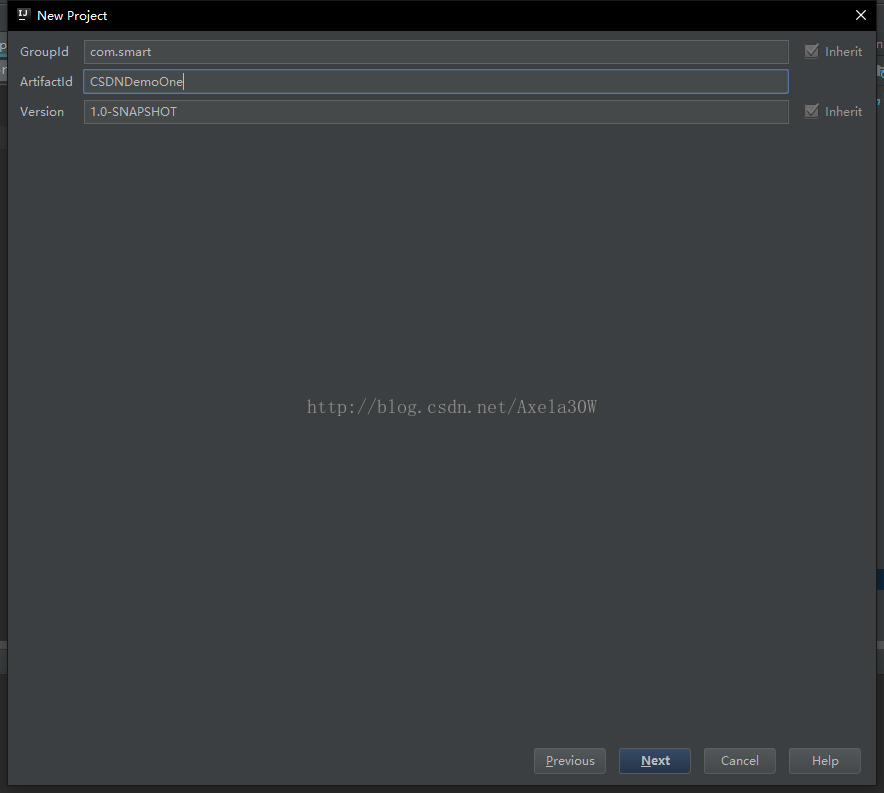
Task: Go back with the Previous button
Action: [569, 761]
